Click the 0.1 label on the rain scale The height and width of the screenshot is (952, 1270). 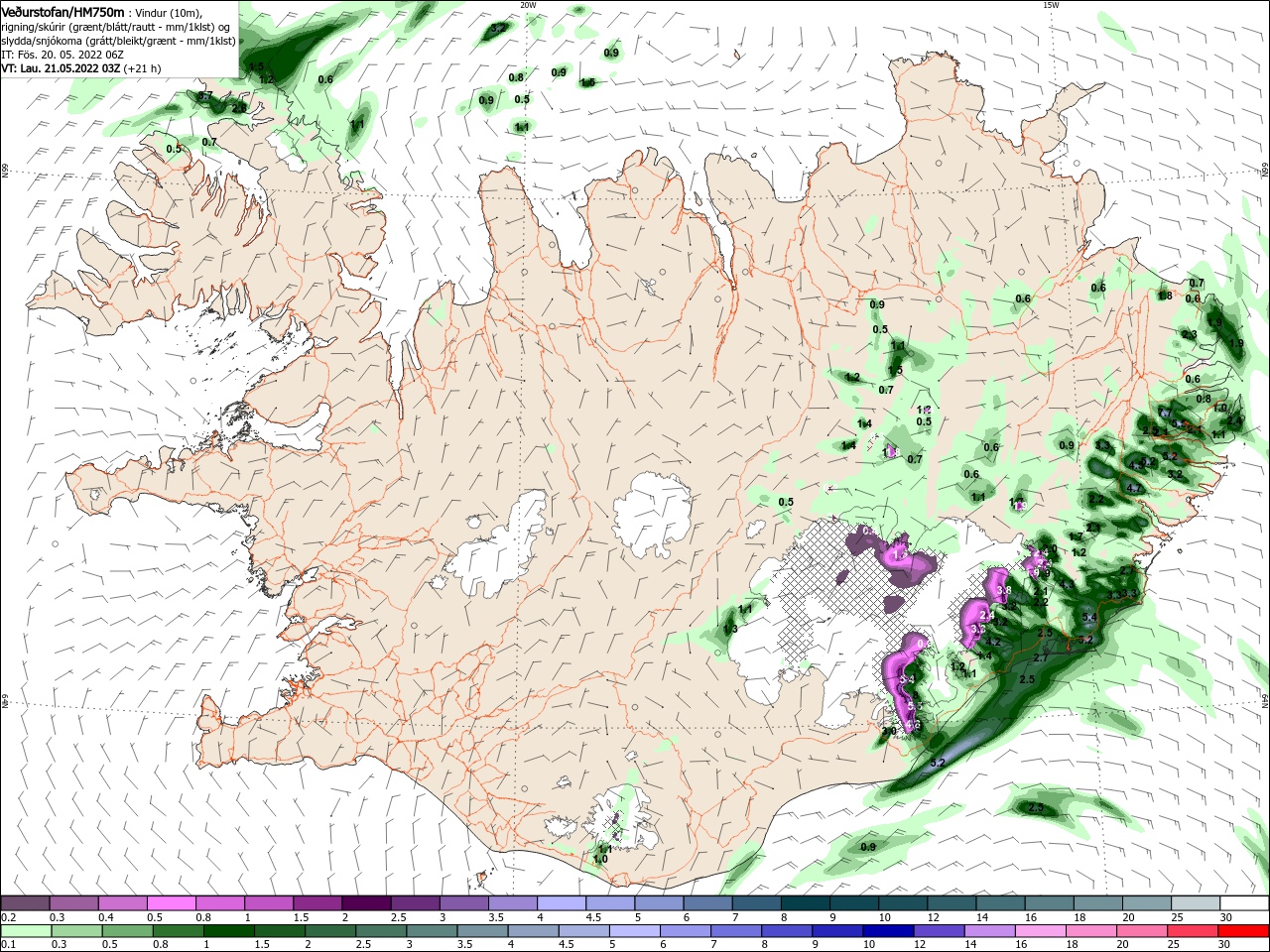[7, 945]
